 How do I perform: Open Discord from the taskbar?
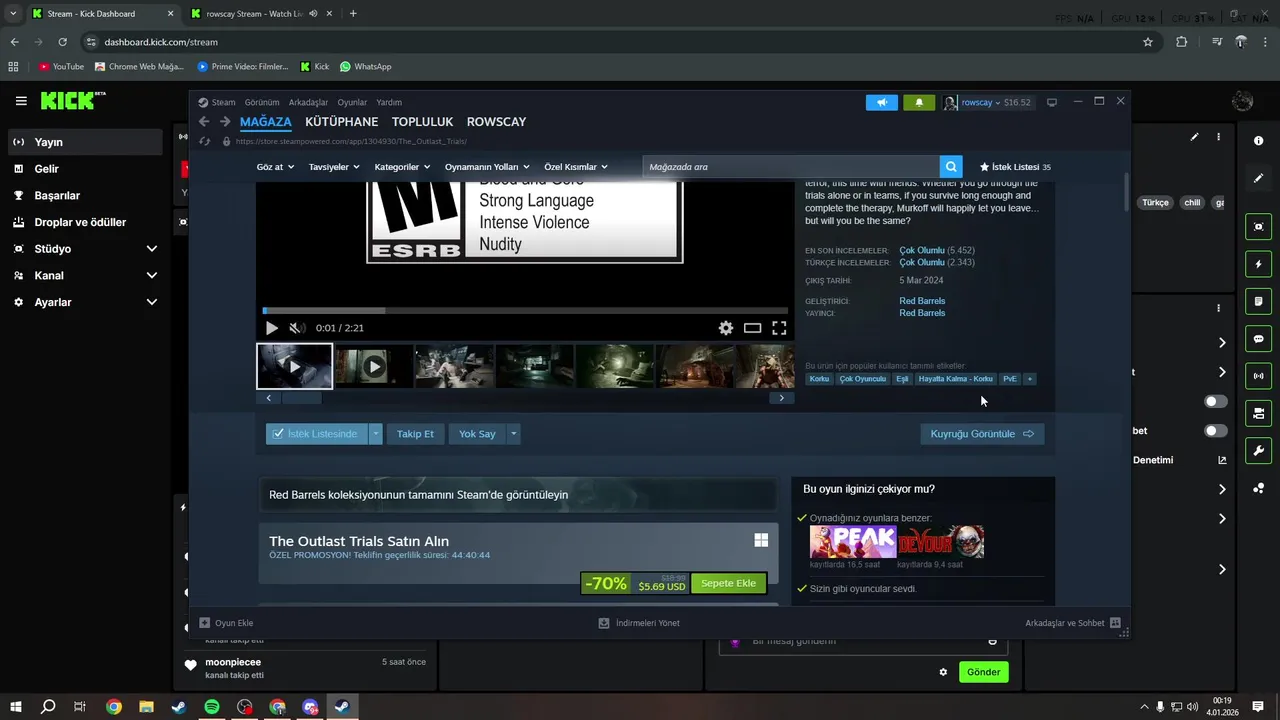310,707
